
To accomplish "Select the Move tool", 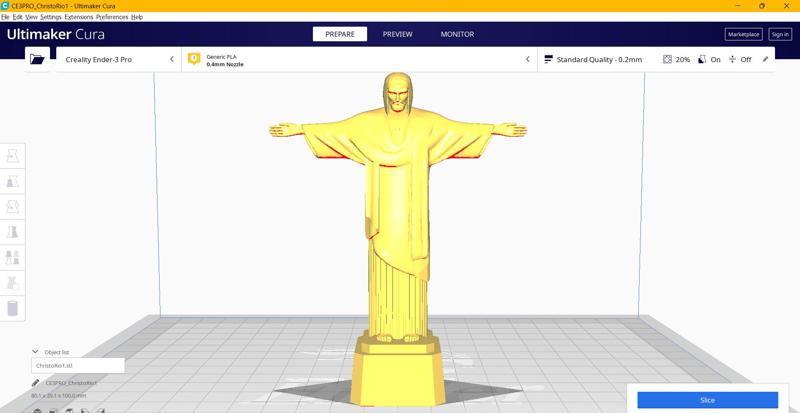I will pyautogui.click(x=12, y=156).
